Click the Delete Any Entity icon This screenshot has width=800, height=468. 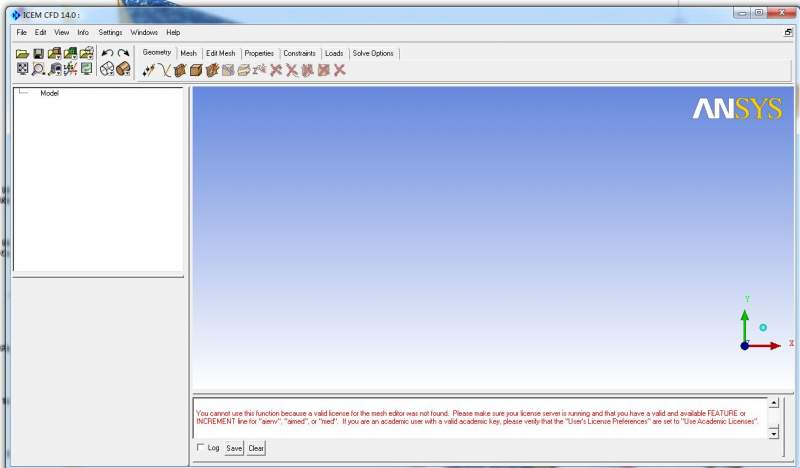point(340,70)
